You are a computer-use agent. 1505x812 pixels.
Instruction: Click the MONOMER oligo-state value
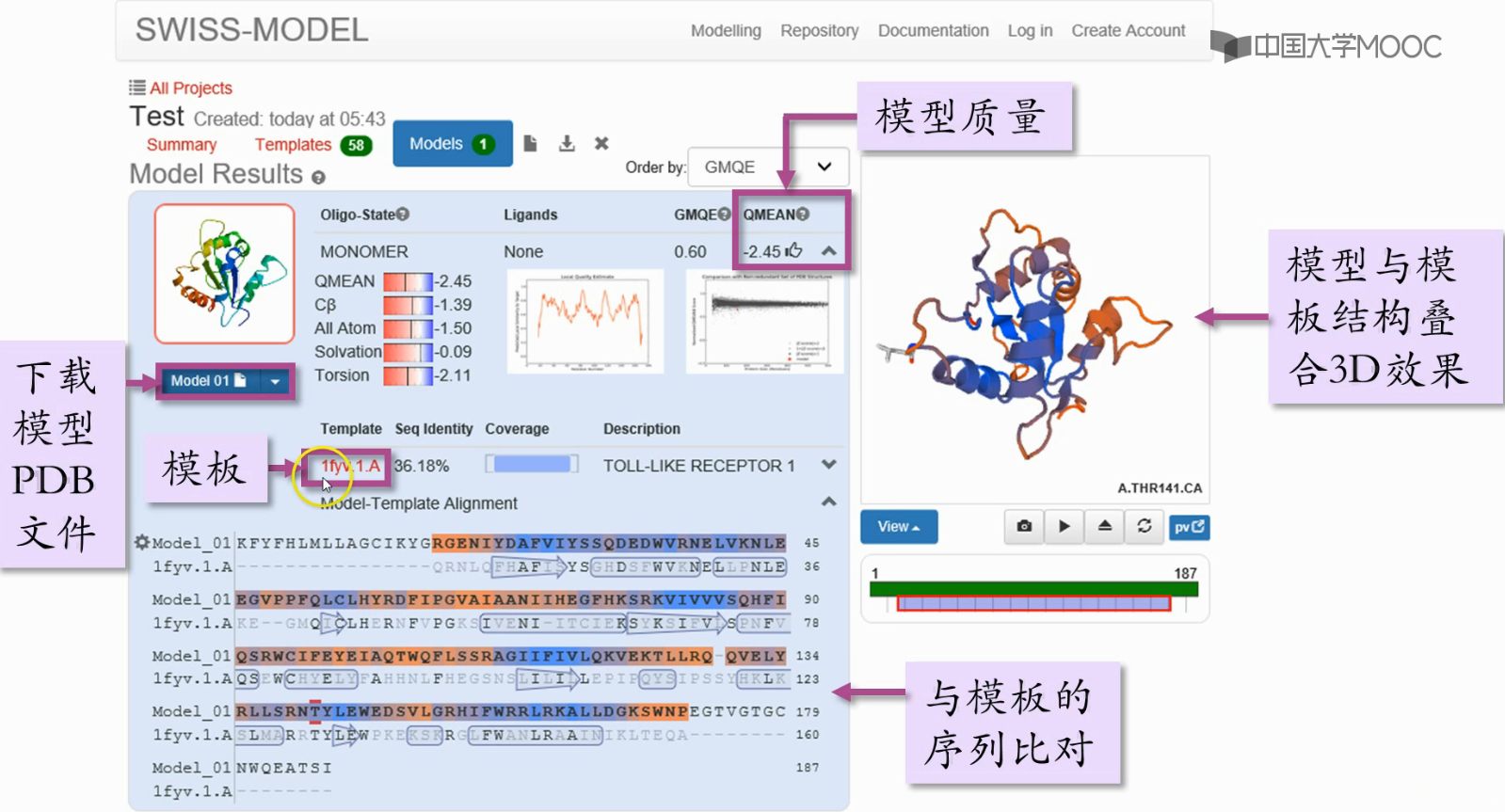(364, 252)
